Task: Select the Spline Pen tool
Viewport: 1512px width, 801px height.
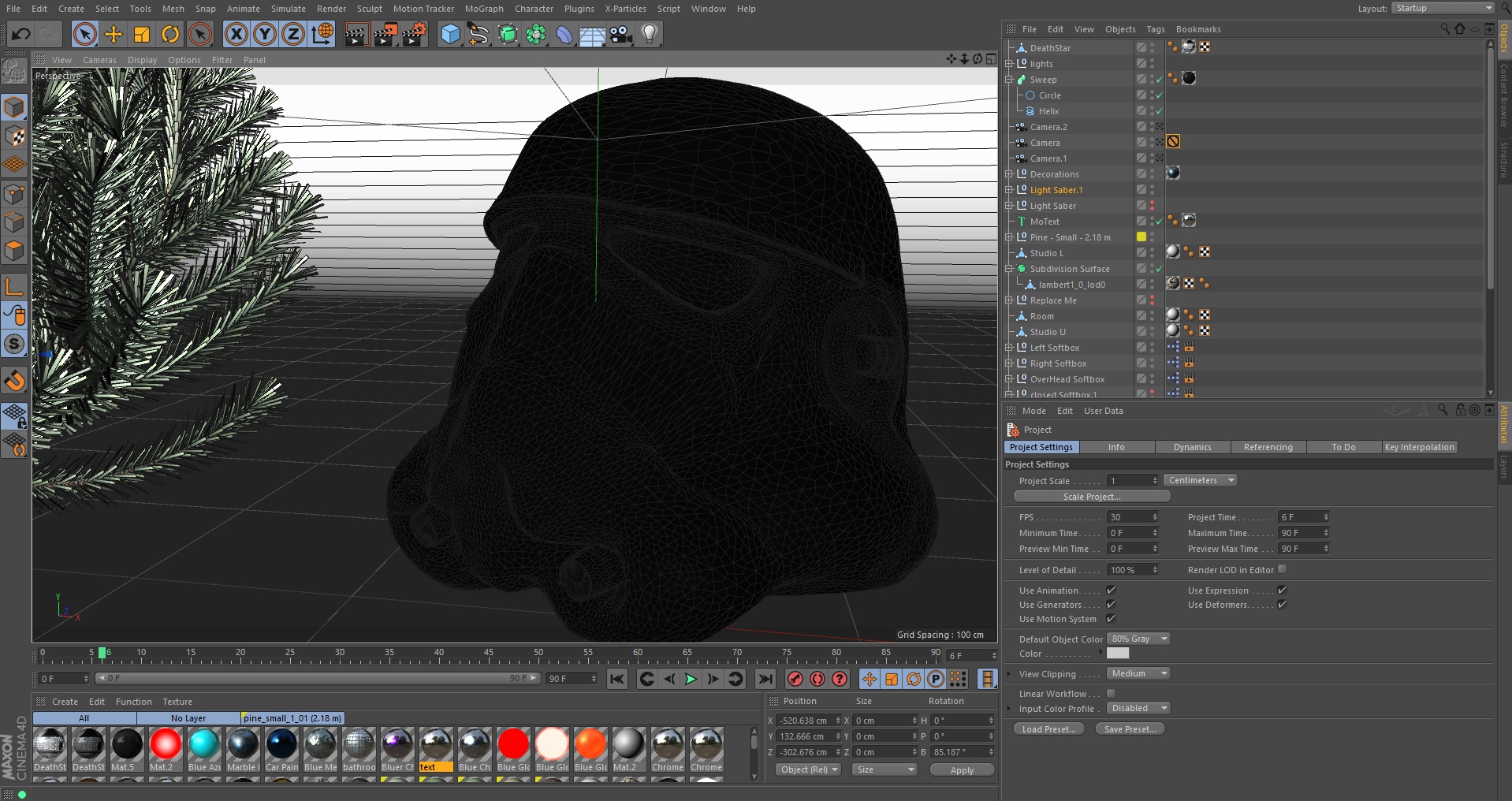Action: click(x=479, y=34)
